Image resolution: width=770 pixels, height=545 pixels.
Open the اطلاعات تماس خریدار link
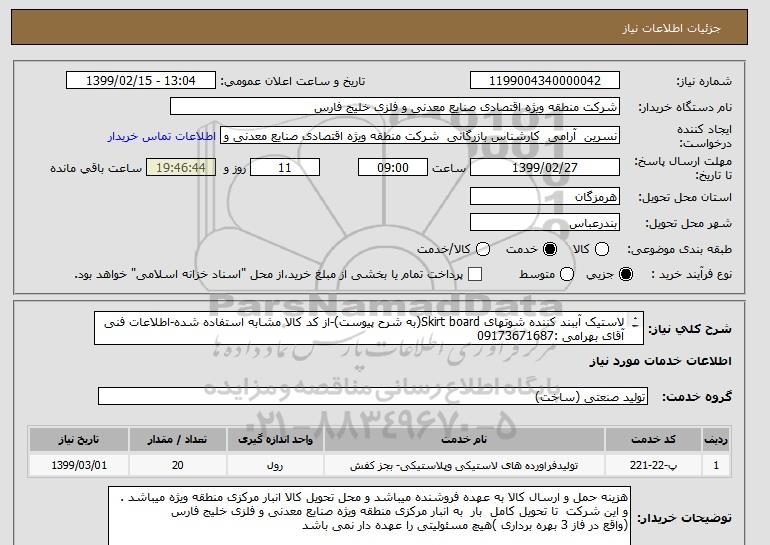(162, 136)
